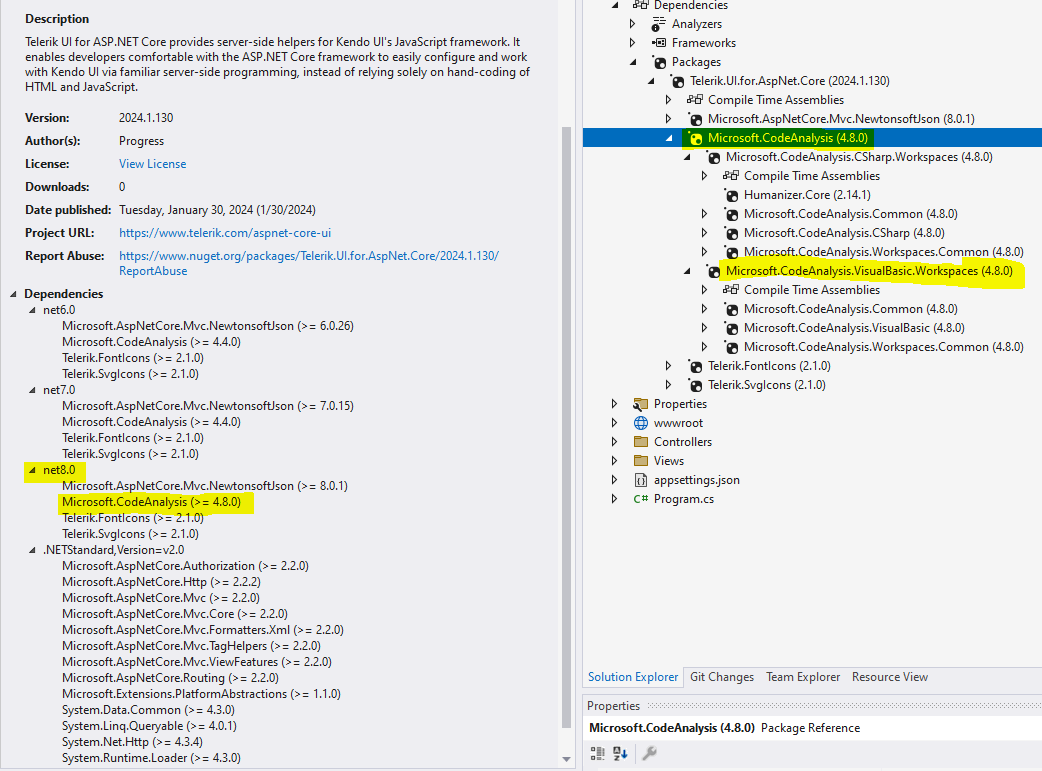The width and height of the screenshot is (1042, 771).
Task: Click the Frameworks node icon
Action: point(659,43)
